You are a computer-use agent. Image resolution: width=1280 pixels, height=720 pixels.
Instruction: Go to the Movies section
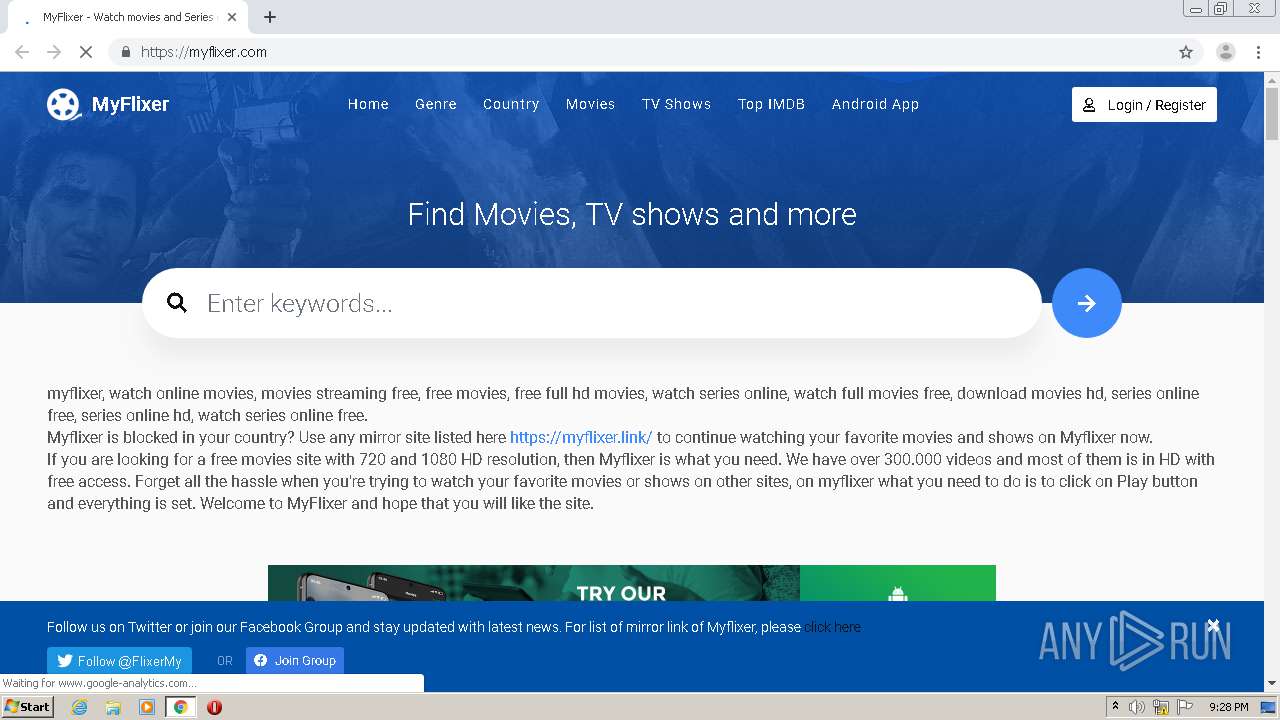coord(590,104)
